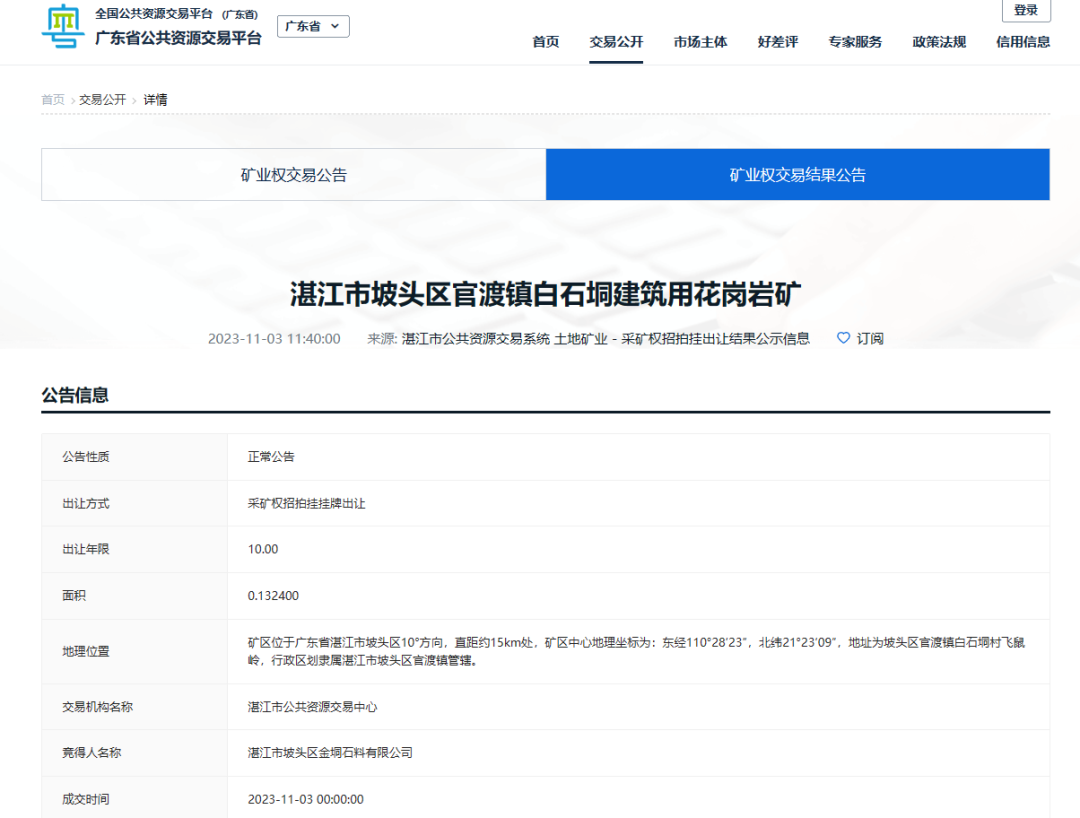Viewport: 1080px width, 818px height.
Task: Select the 信用信息 navigation item
Action: (x=1023, y=42)
